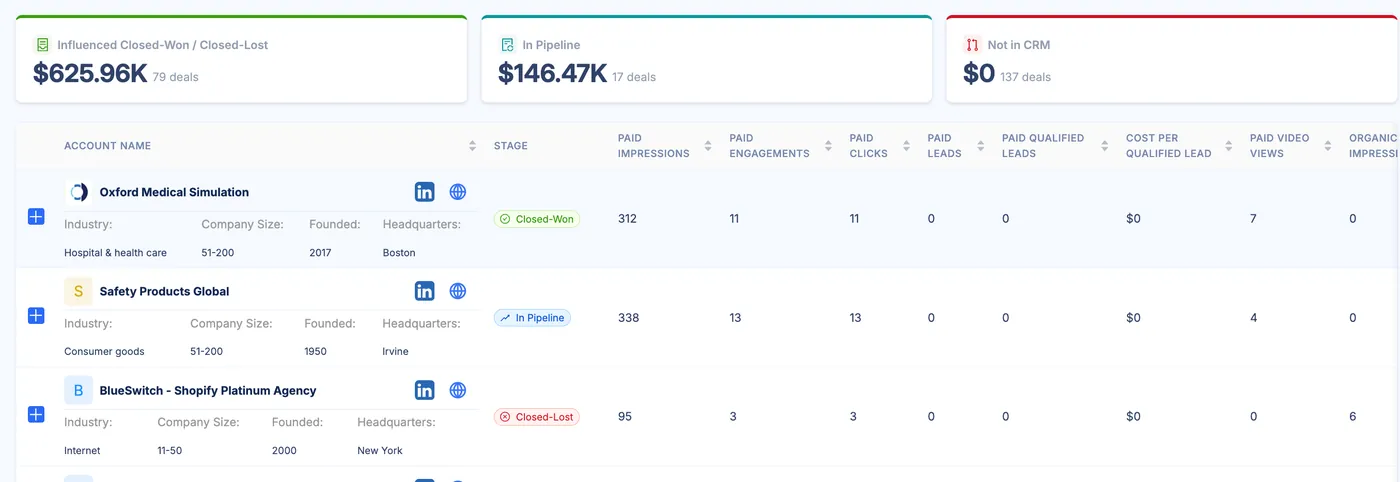Click the New York headquarters value
The image size is (1400, 482).
point(380,451)
